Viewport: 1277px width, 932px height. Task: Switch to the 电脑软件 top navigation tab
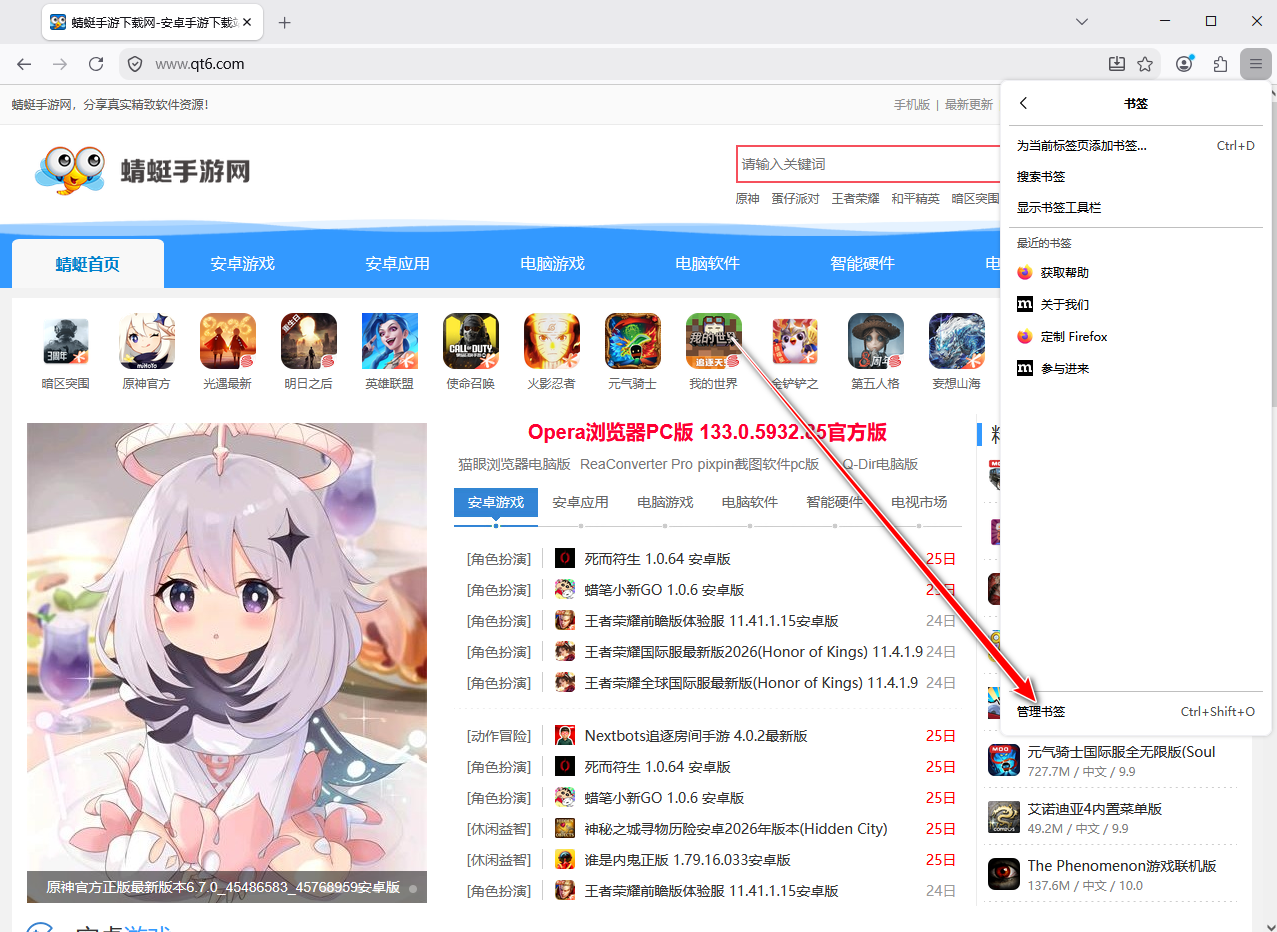(x=707, y=264)
